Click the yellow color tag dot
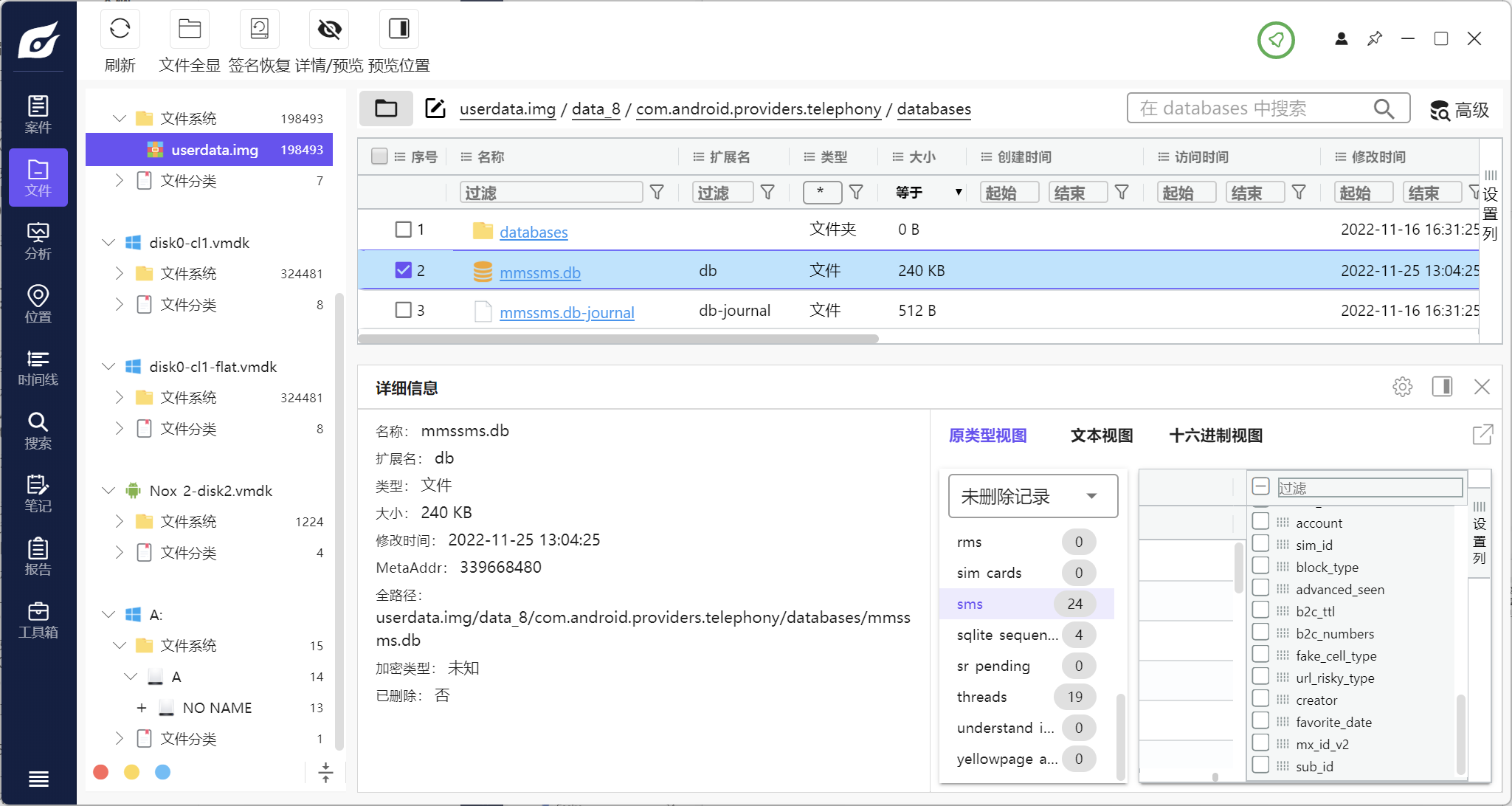The height and width of the screenshot is (806, 1512). pyautogui.click(x=131, y=772)
